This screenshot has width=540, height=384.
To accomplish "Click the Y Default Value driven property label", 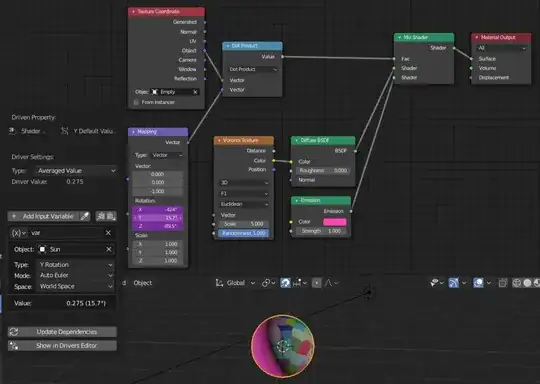I will [x=94, y=131].
